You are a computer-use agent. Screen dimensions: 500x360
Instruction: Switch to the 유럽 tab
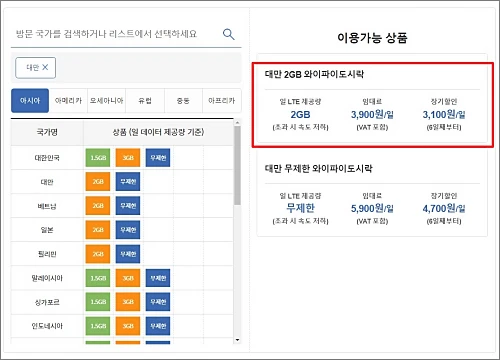145,100
